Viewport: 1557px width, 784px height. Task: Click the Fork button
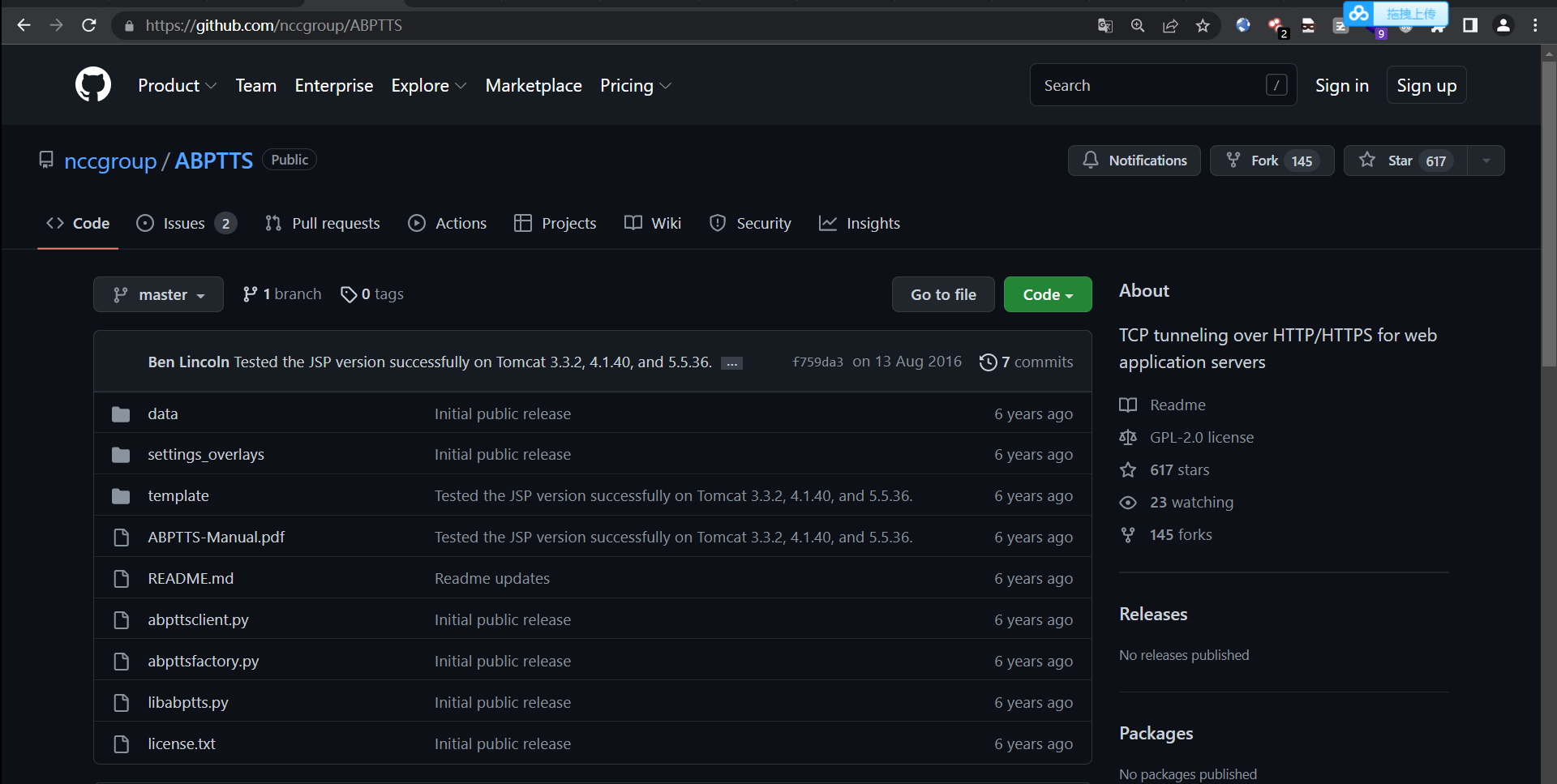[1272, 161]
